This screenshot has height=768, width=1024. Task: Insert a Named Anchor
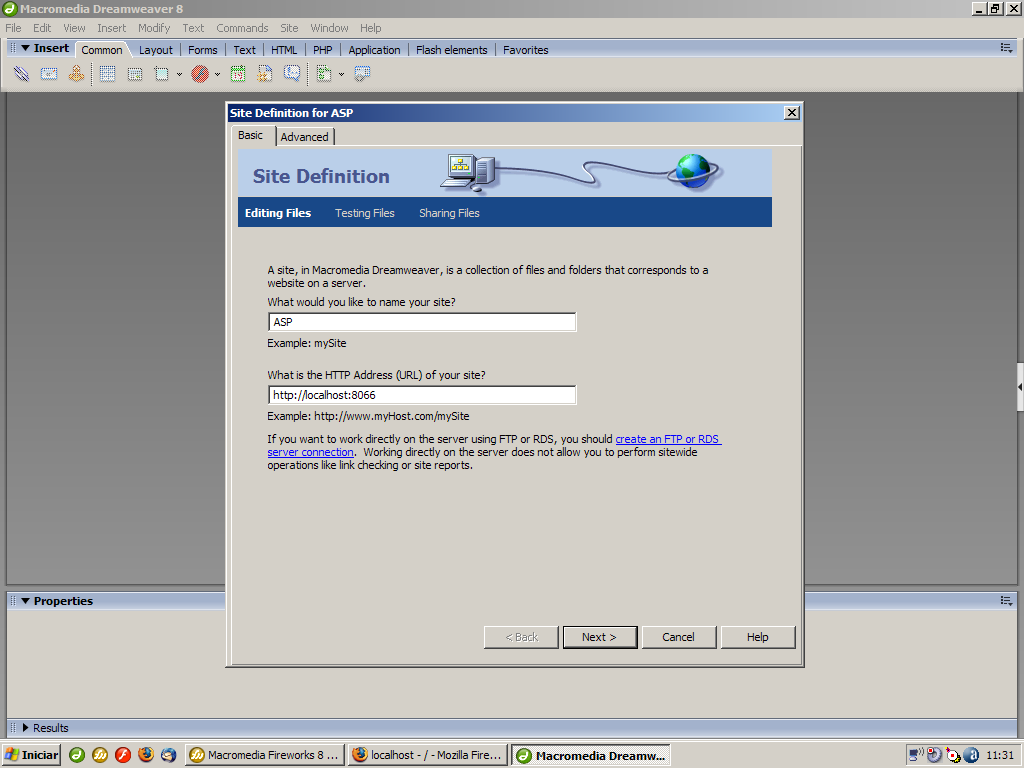[x=76, y=74]
